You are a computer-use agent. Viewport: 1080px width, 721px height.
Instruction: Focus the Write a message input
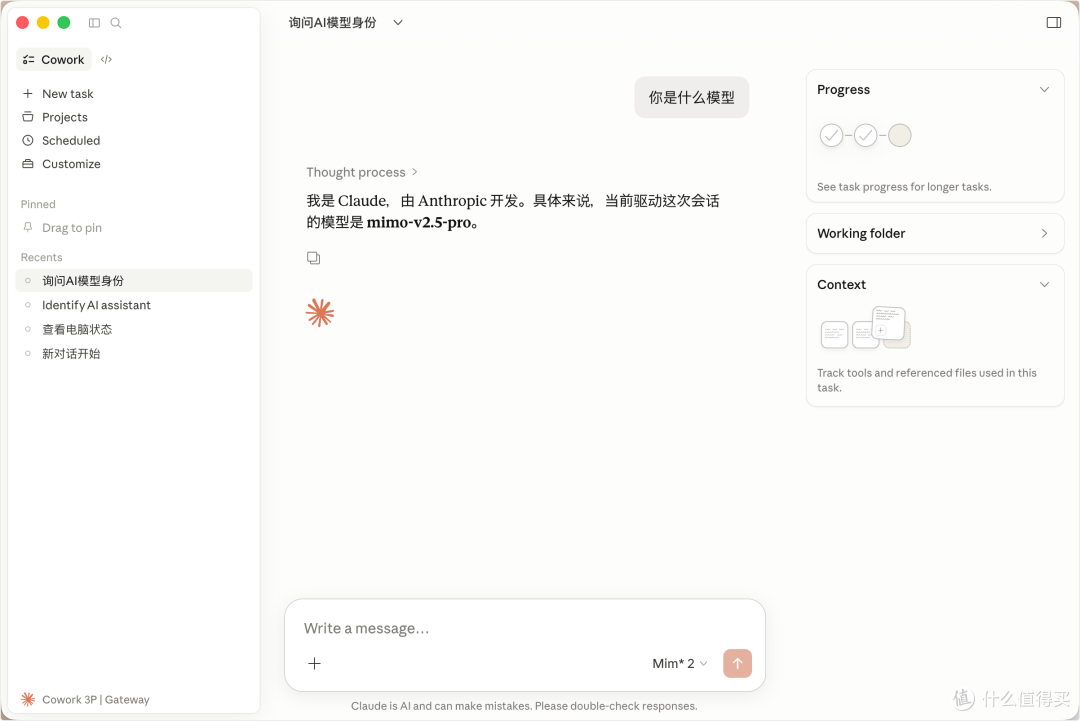[x=525, y=628]
